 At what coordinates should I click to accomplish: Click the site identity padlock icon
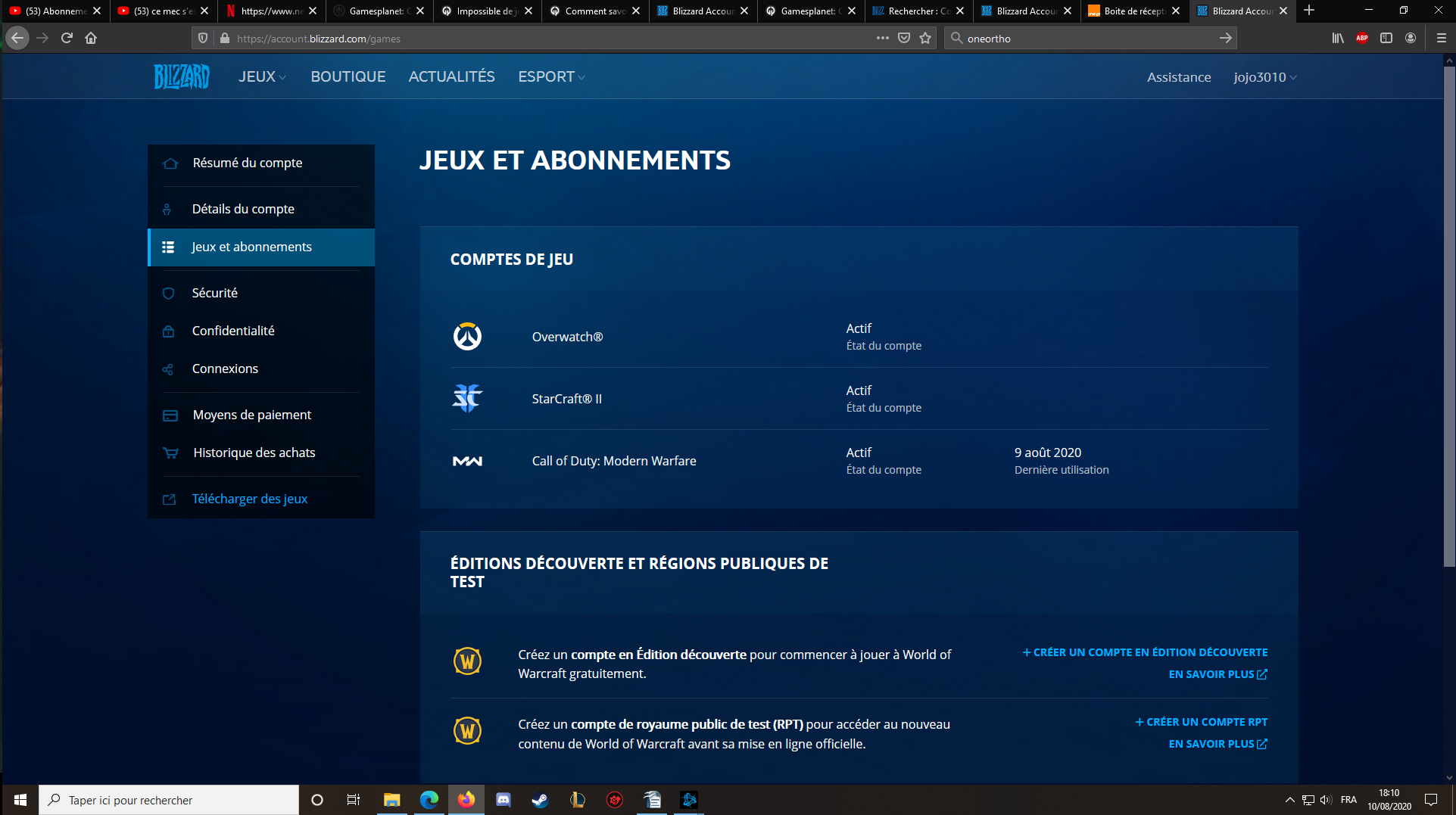tap(224, 38)
